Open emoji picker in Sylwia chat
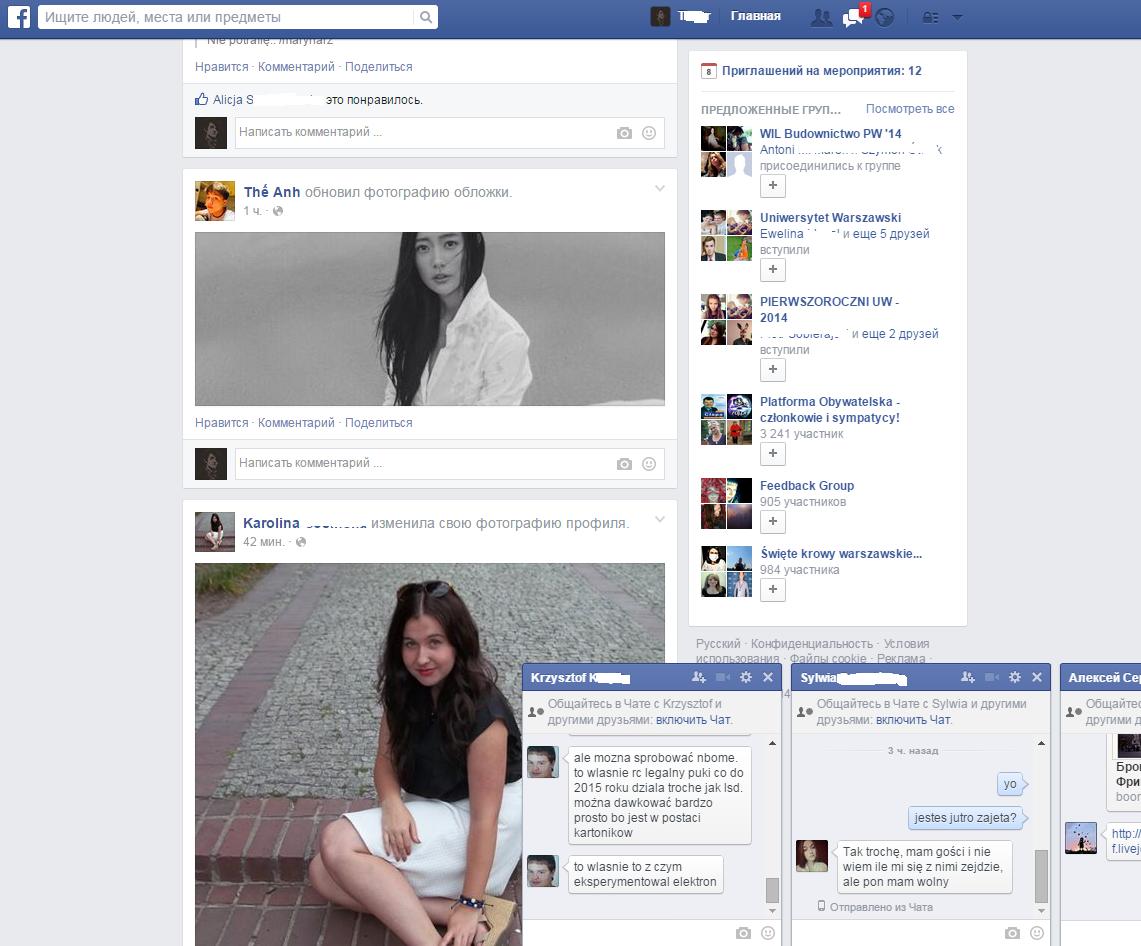The height and width of the screenshot is (946, 1141). click(1037, 933)
